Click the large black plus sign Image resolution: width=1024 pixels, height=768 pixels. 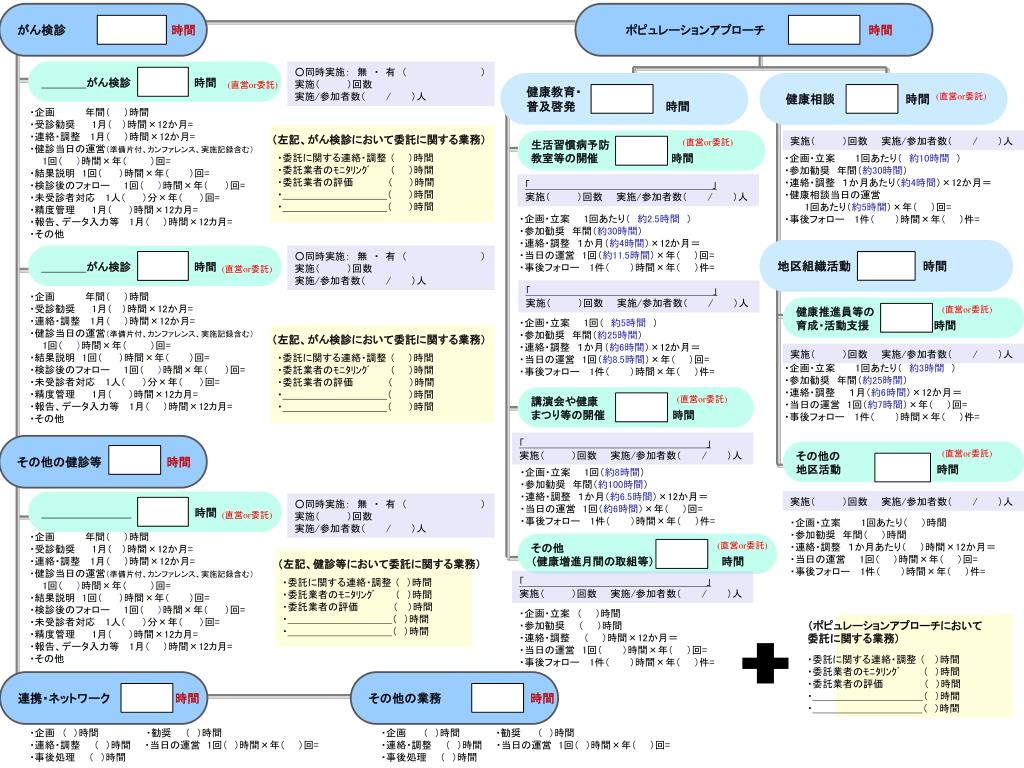pos(765,663)
